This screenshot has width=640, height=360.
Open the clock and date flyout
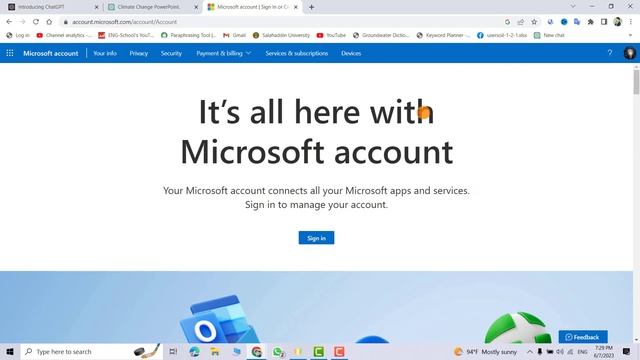tap(604, 351)
